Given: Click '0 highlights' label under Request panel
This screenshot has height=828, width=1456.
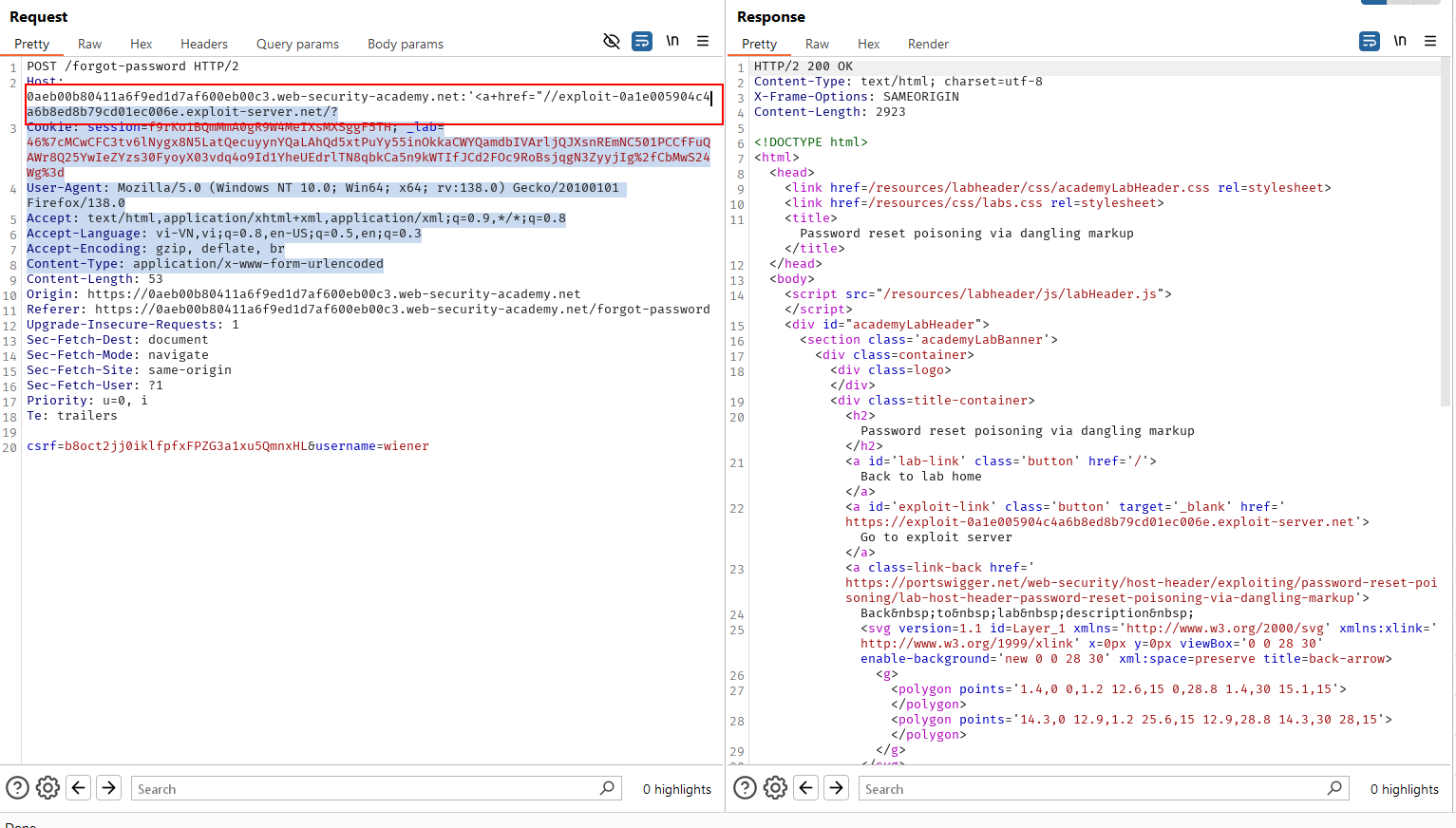Looking at the screenshot, I should [x=677, y=789].
